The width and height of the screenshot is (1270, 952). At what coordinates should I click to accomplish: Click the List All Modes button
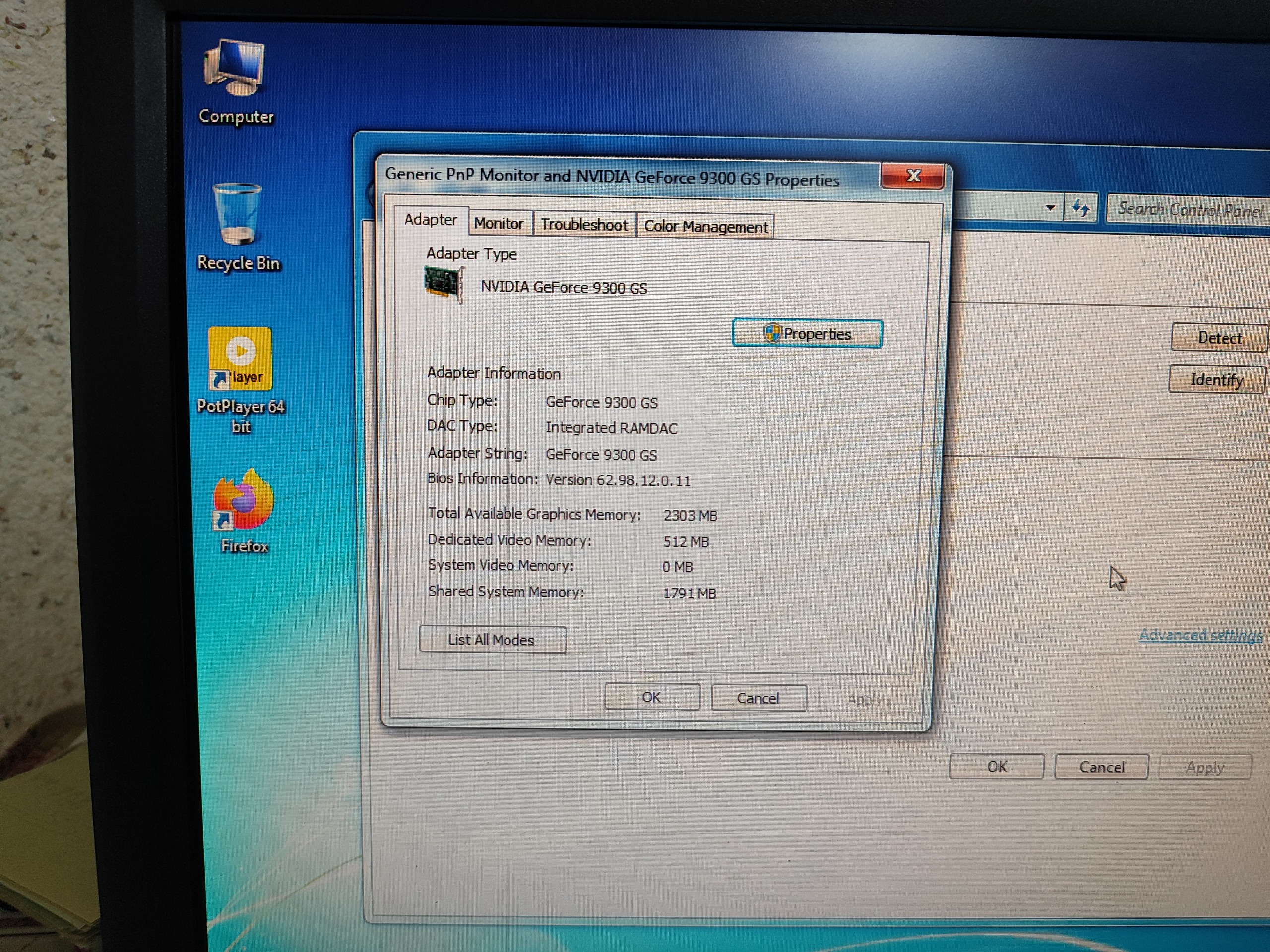[x=492, y=639]
